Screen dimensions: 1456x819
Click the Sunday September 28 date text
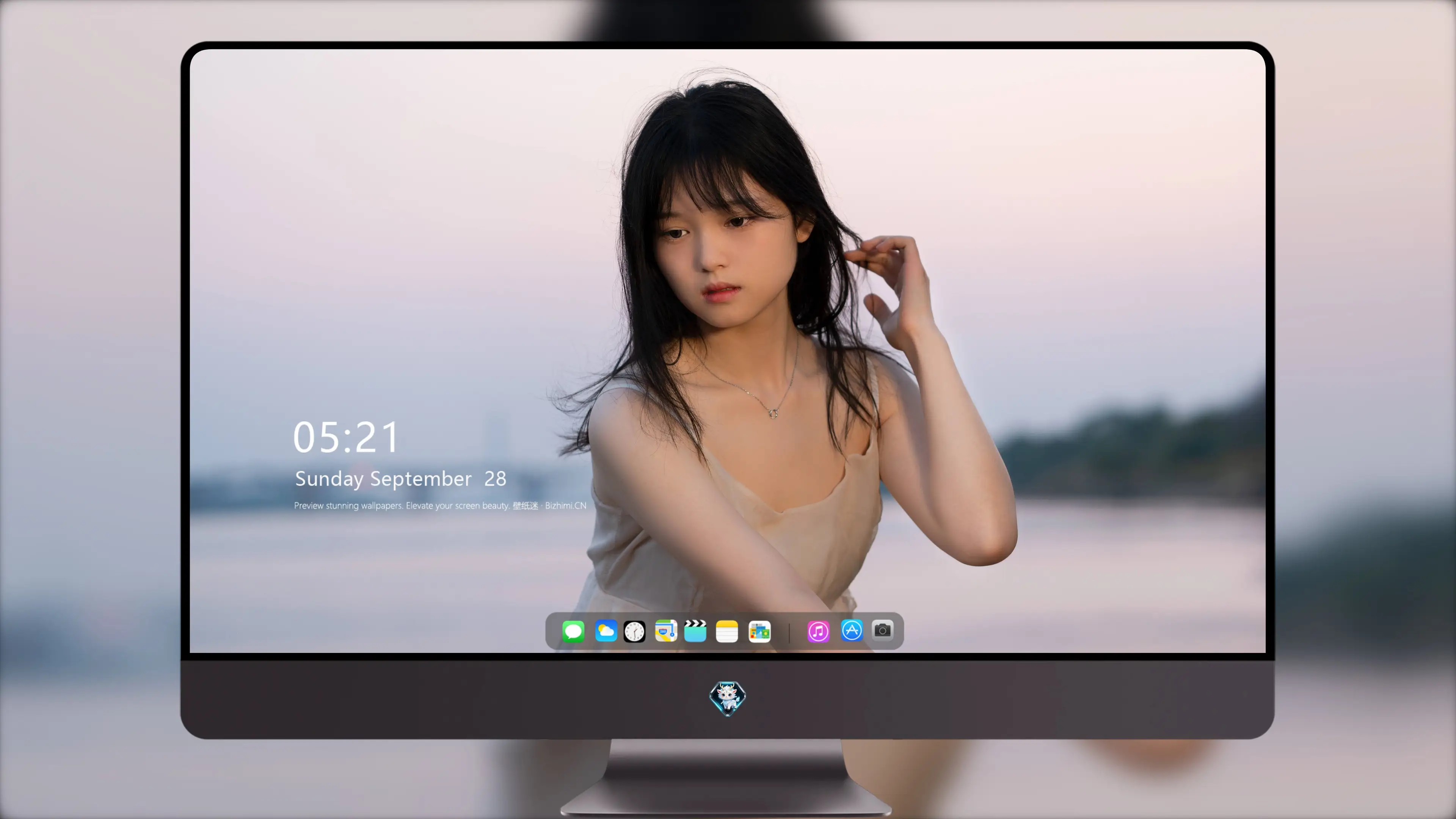tap(401, 479)
